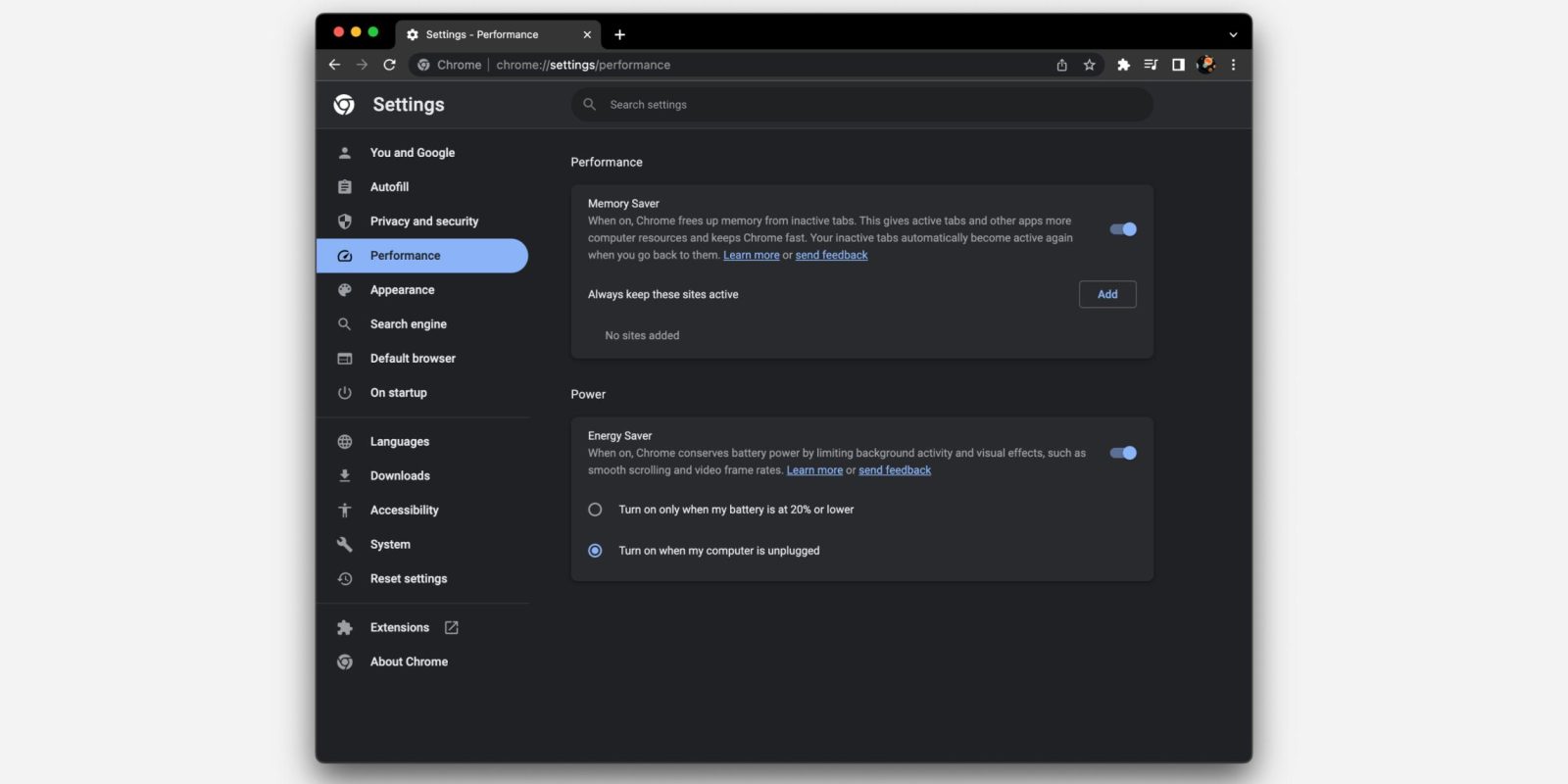The width and height of the screenshot is (1568, 784).
Task: Click the Search settings field
Action: [x=862, y=105]
